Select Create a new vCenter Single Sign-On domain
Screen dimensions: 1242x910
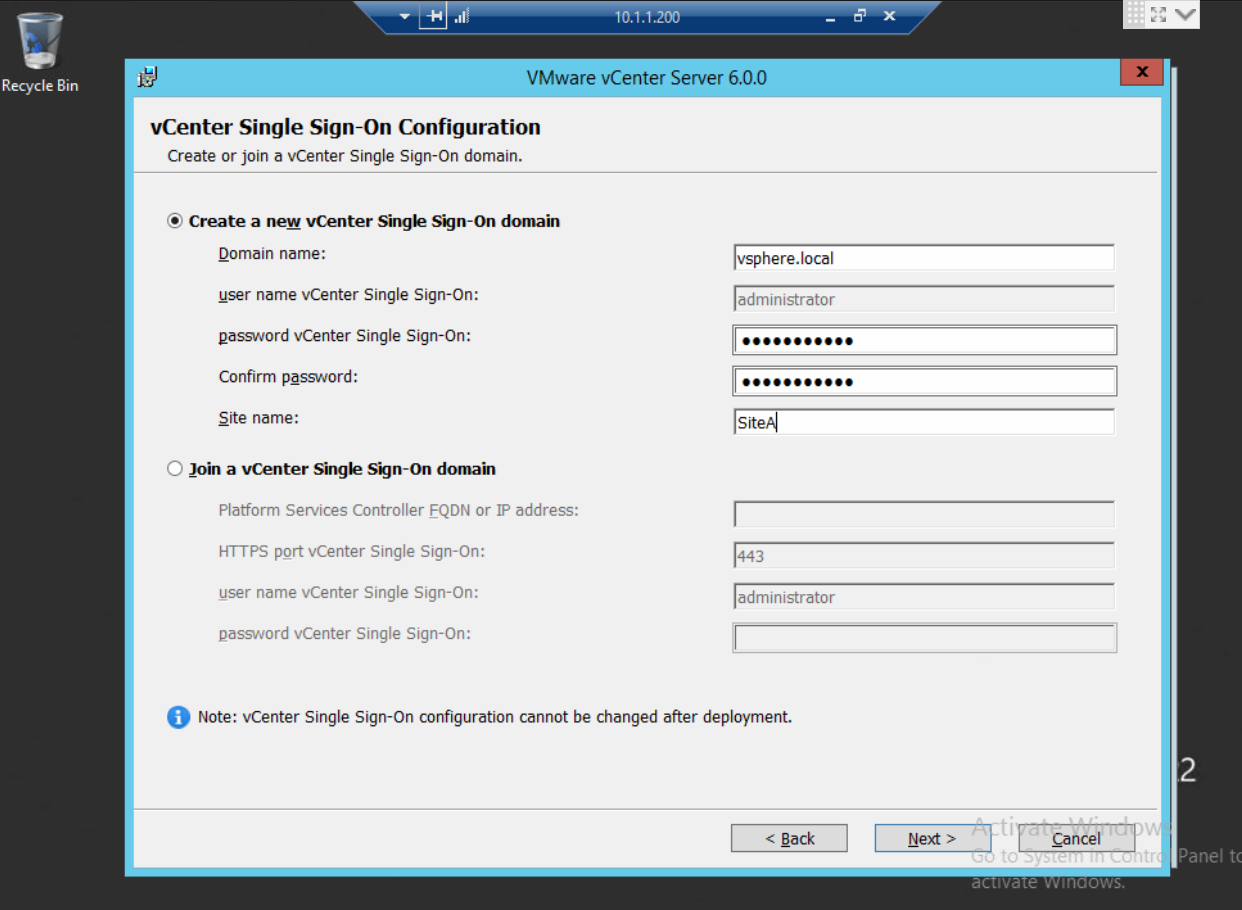coord(175,221)
